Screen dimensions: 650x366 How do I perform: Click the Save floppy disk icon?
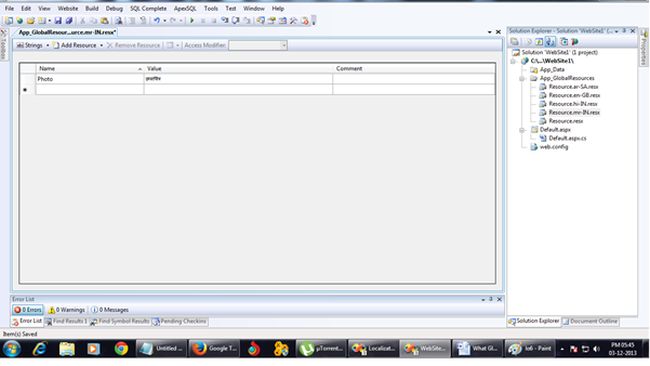point(58,20)
